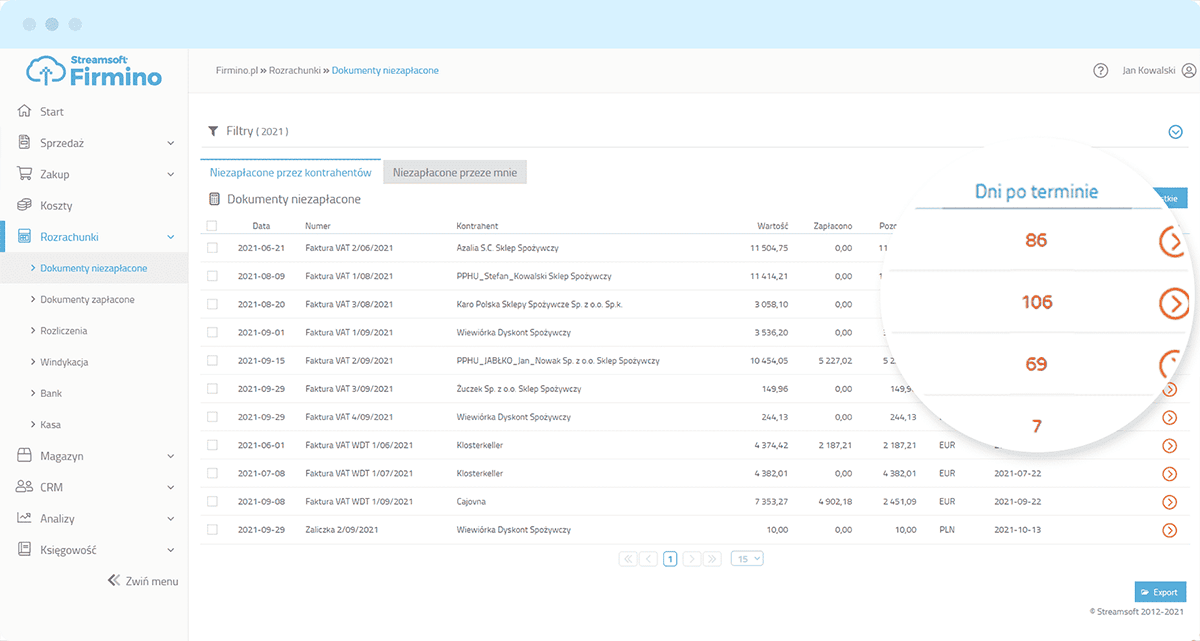Click the Cajovna contractor cell
This screenshot has height=641, width=1200.
pyautogui.click(x=472, y=501)
